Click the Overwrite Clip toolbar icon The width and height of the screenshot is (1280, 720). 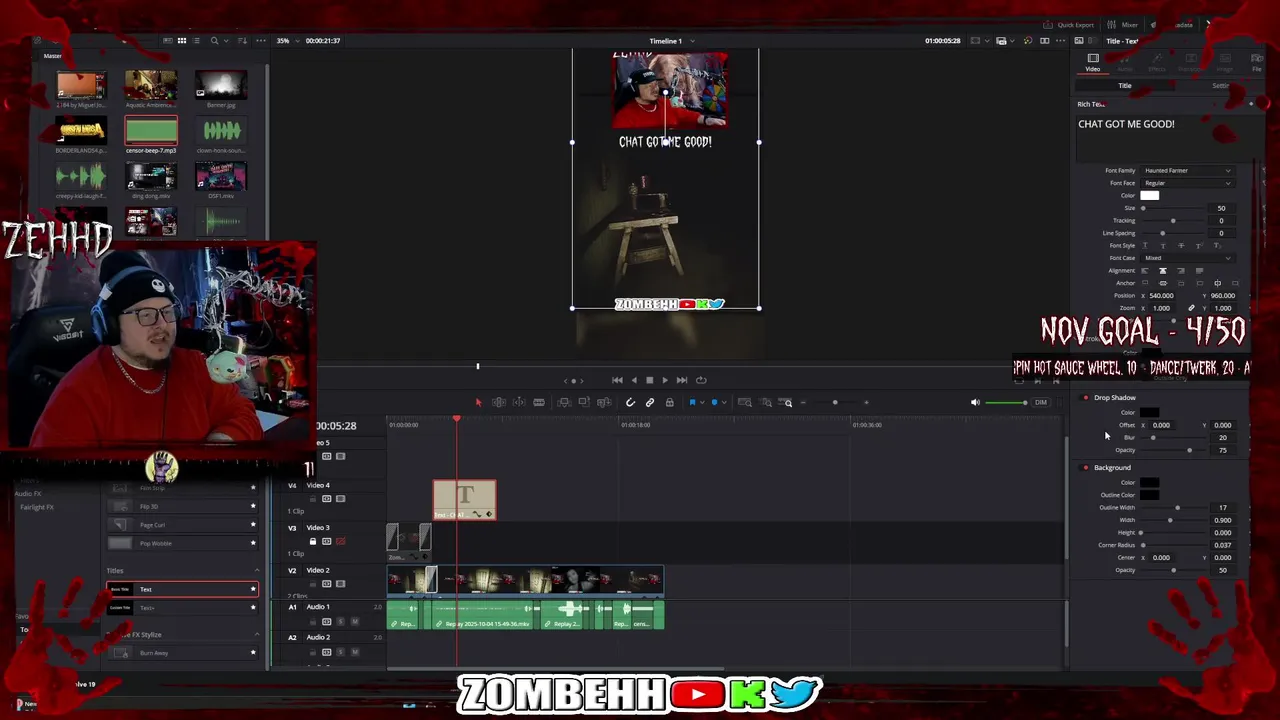pyautogui.click(x=584, y=402)
